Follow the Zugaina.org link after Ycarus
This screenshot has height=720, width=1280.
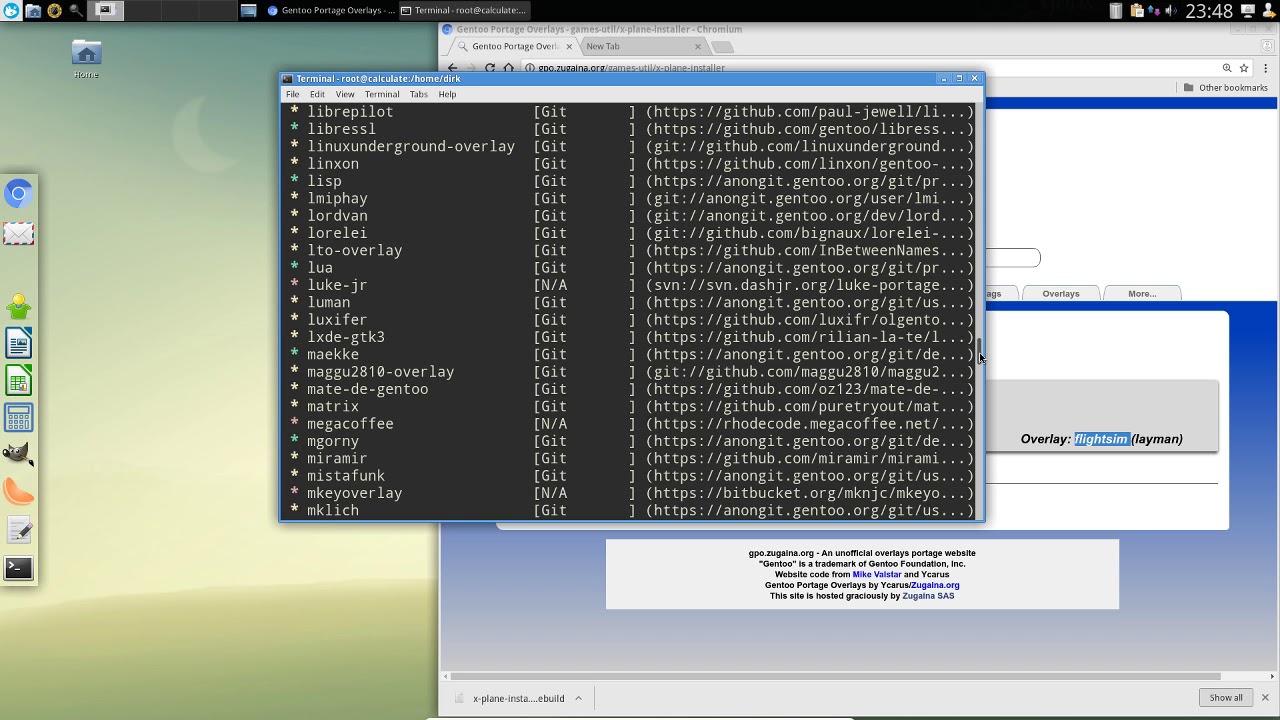(x=935, y=586)
